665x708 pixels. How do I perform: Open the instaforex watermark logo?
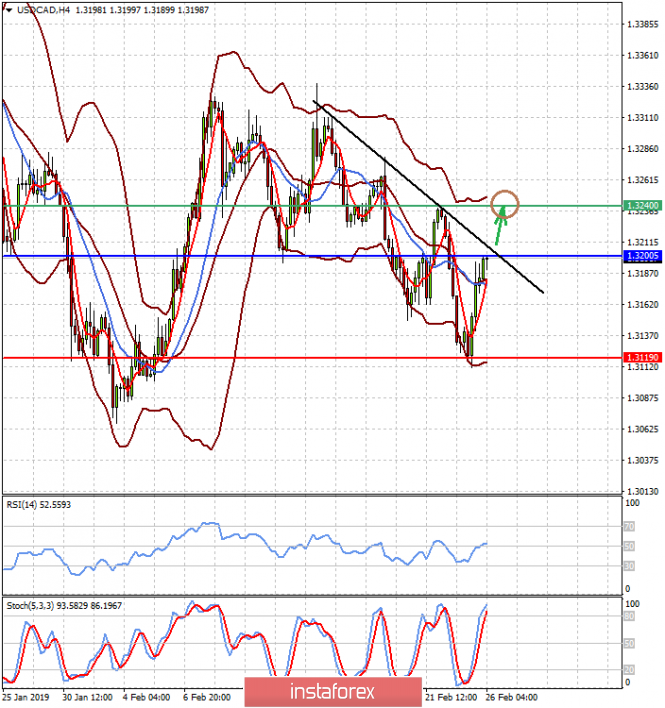tap(333, 692)
